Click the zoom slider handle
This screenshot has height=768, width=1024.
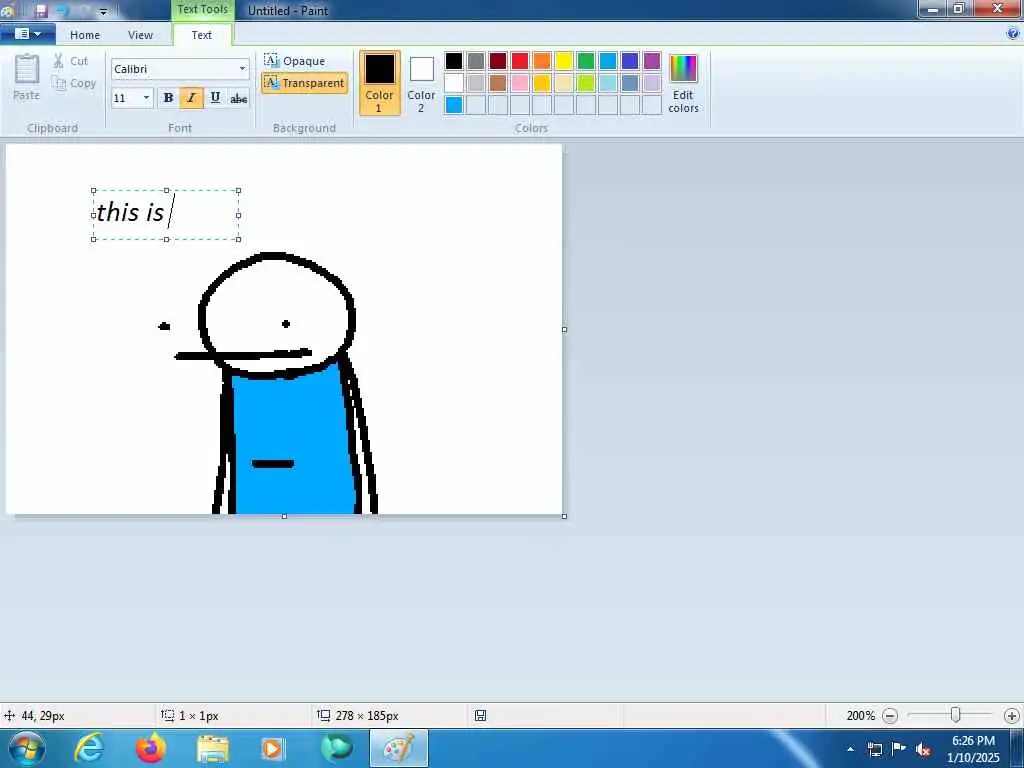click(x=955, y=715)
